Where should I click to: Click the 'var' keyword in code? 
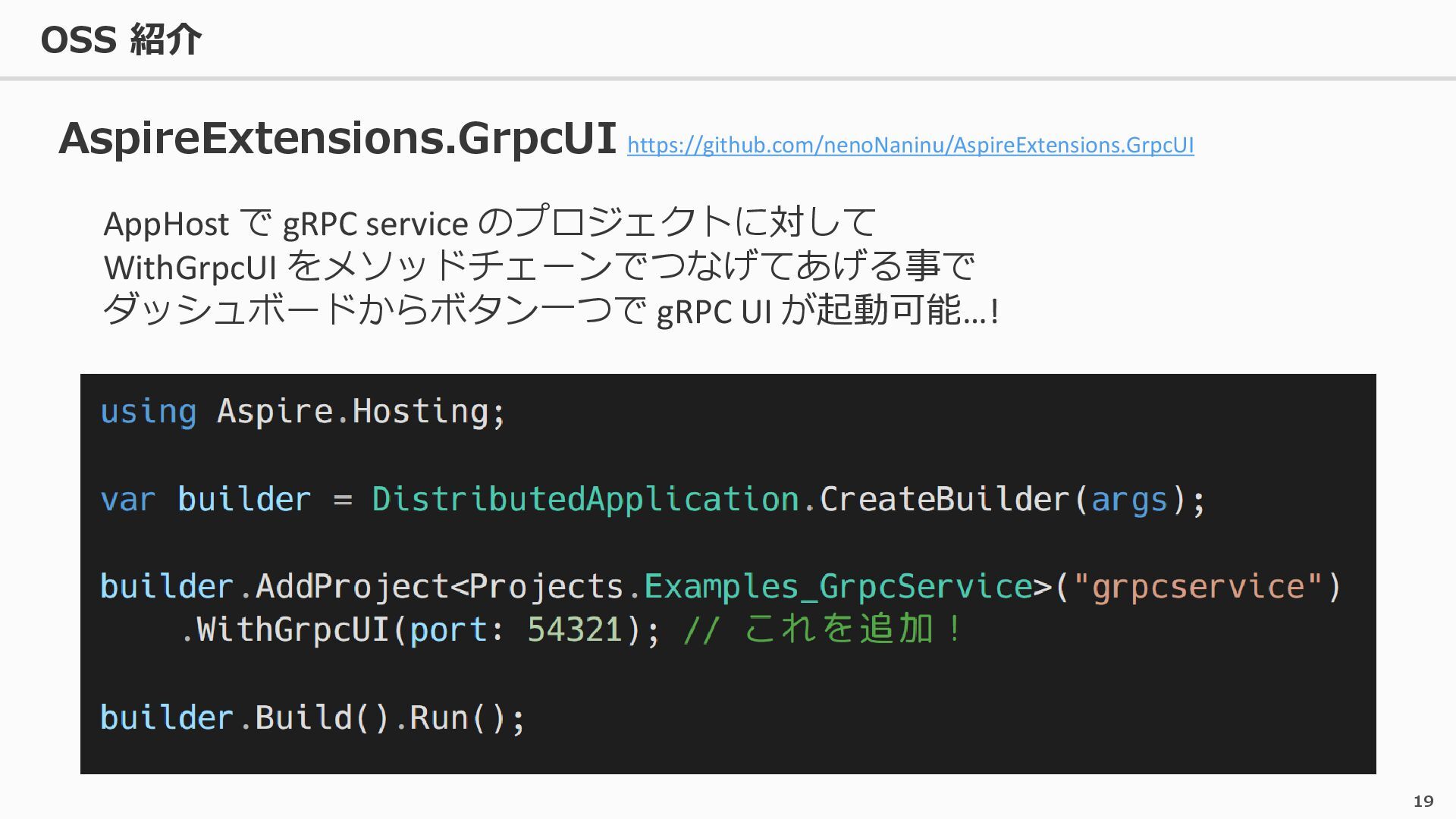(x=127, y=500)
